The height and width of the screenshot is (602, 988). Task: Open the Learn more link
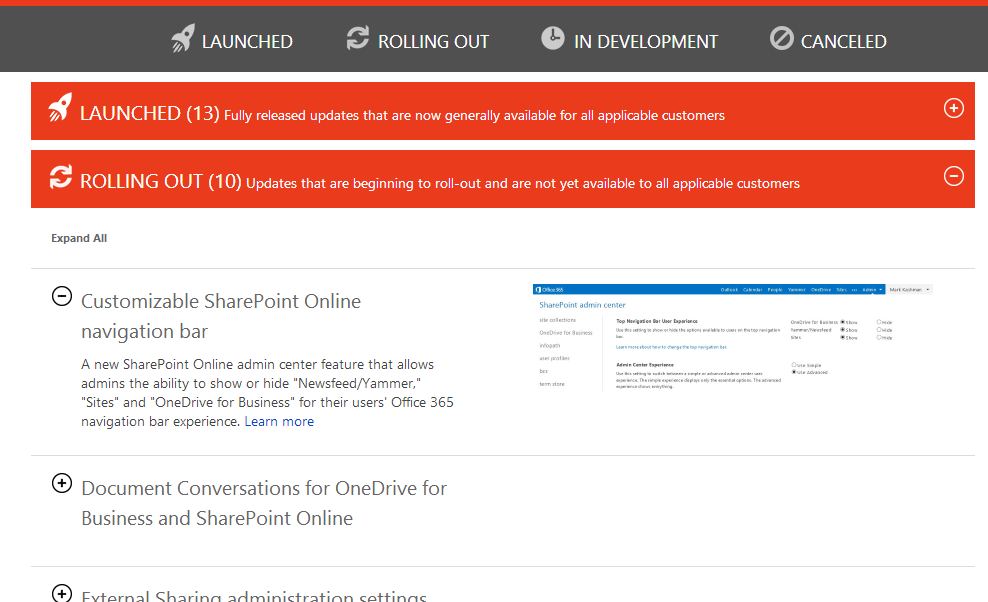tap(279, 421)
